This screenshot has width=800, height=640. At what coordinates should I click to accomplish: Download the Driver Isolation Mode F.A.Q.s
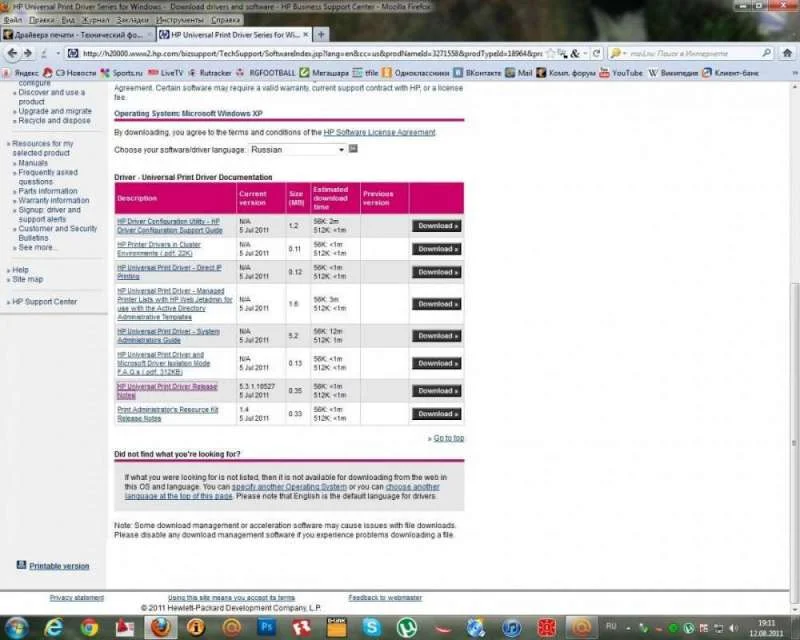(437, 363)
